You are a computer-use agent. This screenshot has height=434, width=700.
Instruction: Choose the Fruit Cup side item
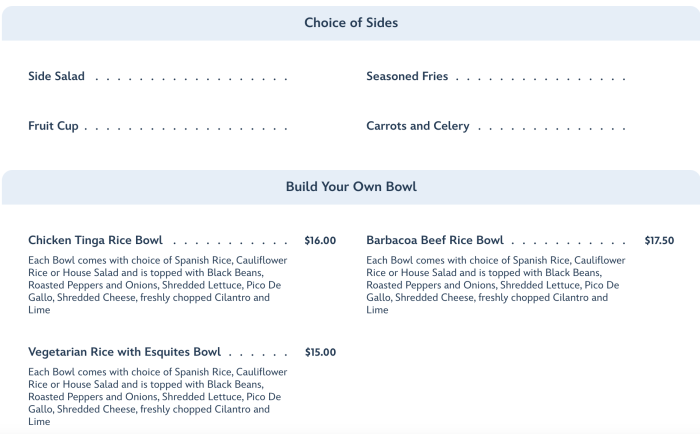[x=53, y=127]
